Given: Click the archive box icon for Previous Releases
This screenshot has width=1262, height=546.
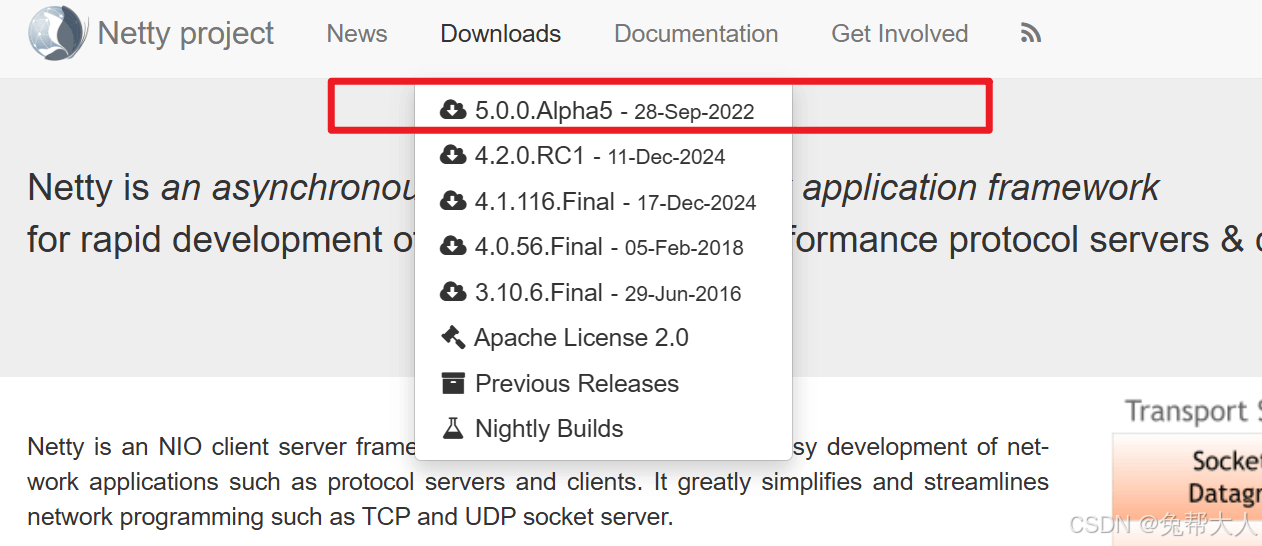Looking at the screenshot, I should click(x=453, y=383).
